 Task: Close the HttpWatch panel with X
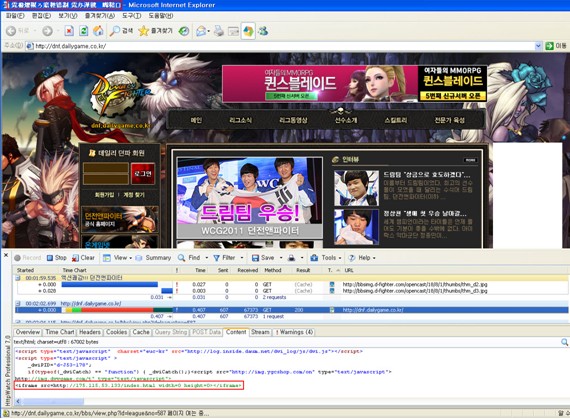(6, 255)
